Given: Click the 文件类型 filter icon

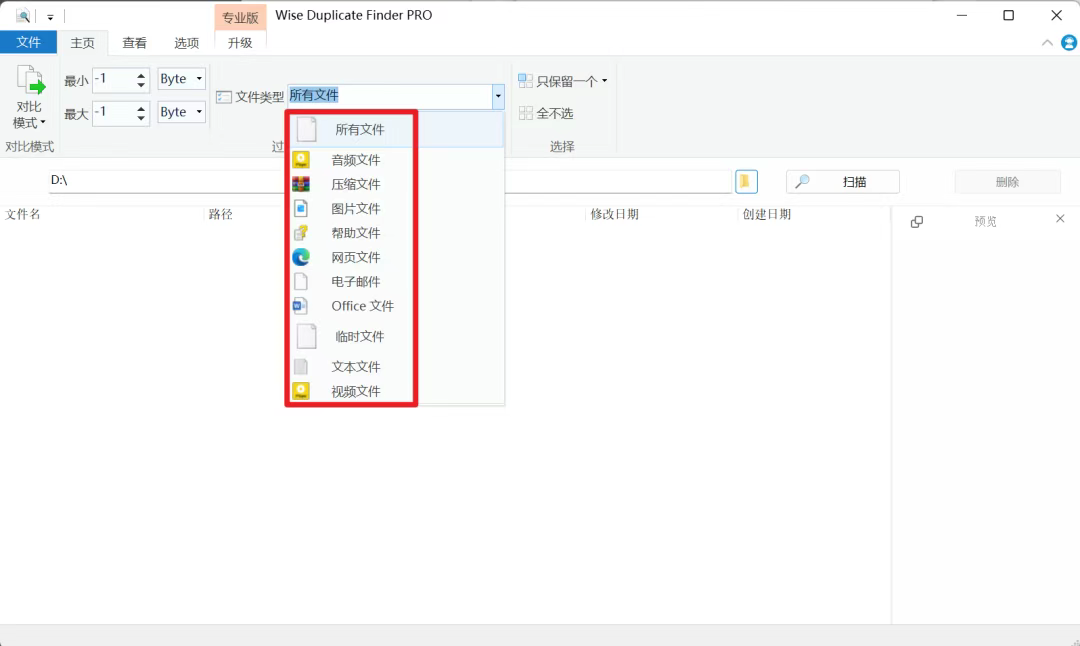Looking at the screenshot, I should point(224,97).
